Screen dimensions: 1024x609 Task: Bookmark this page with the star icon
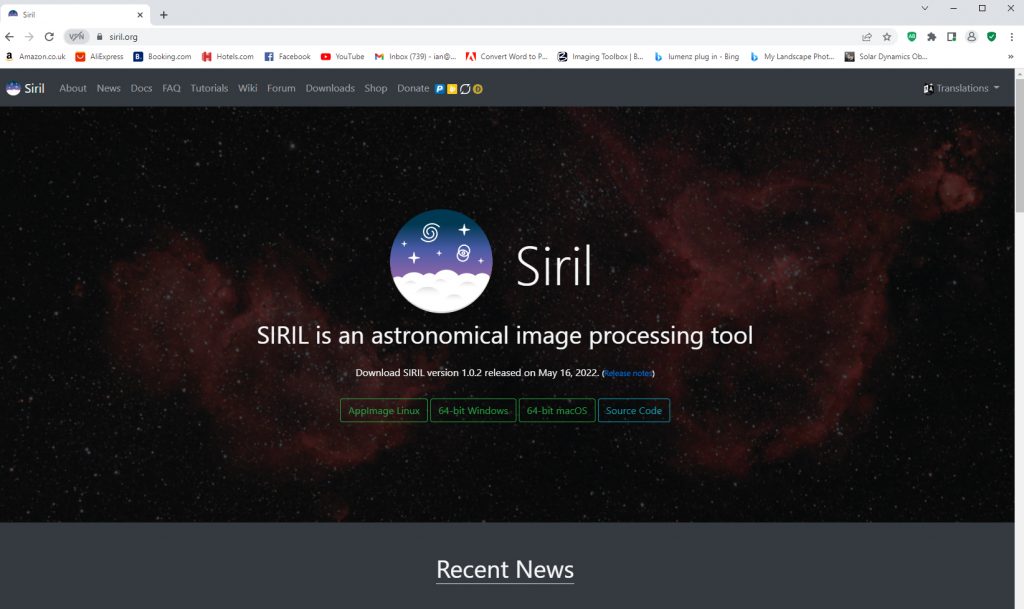click(887, 37)
